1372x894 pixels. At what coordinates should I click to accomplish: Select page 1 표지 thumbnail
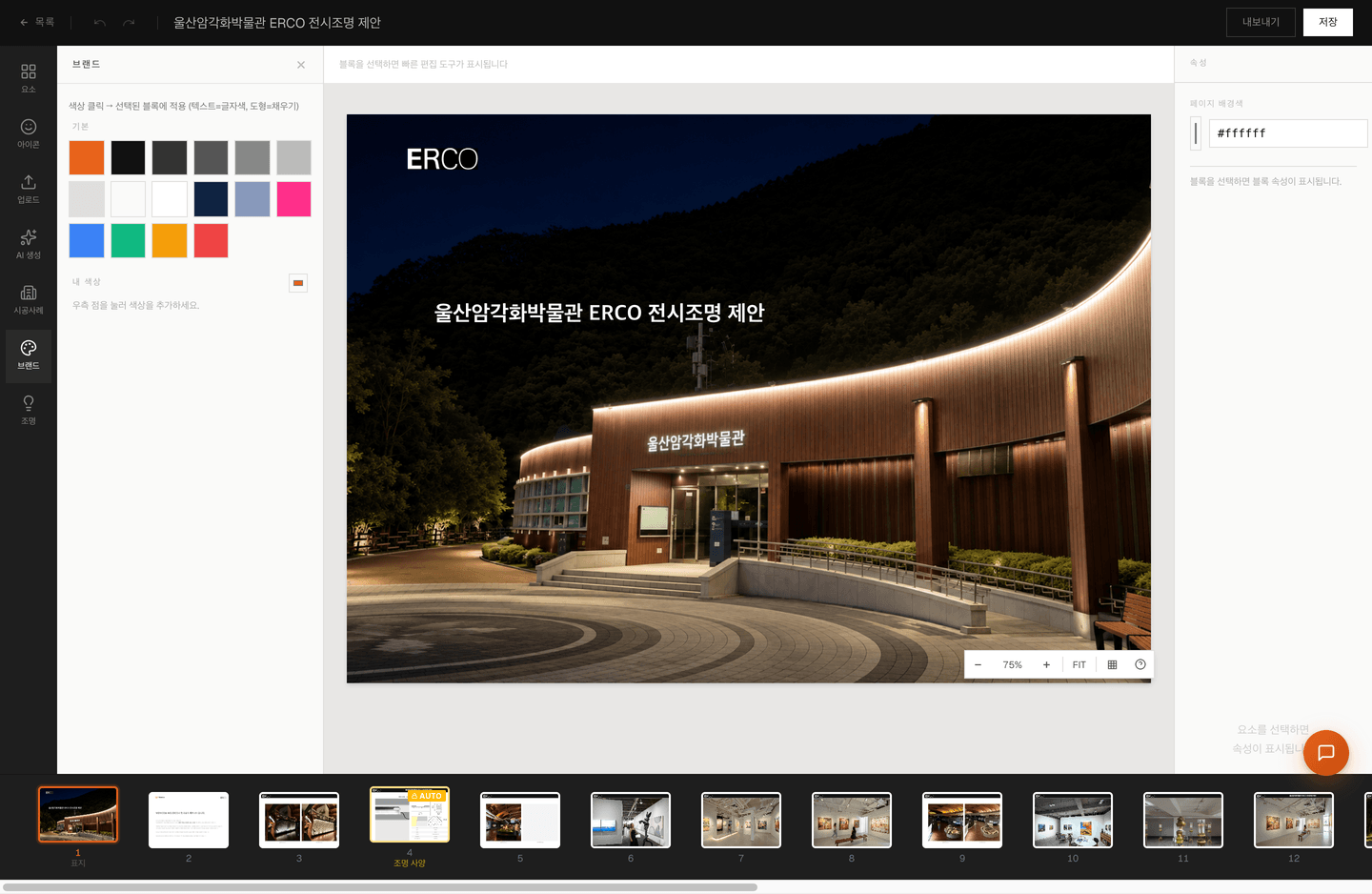(x=78, y=815)
